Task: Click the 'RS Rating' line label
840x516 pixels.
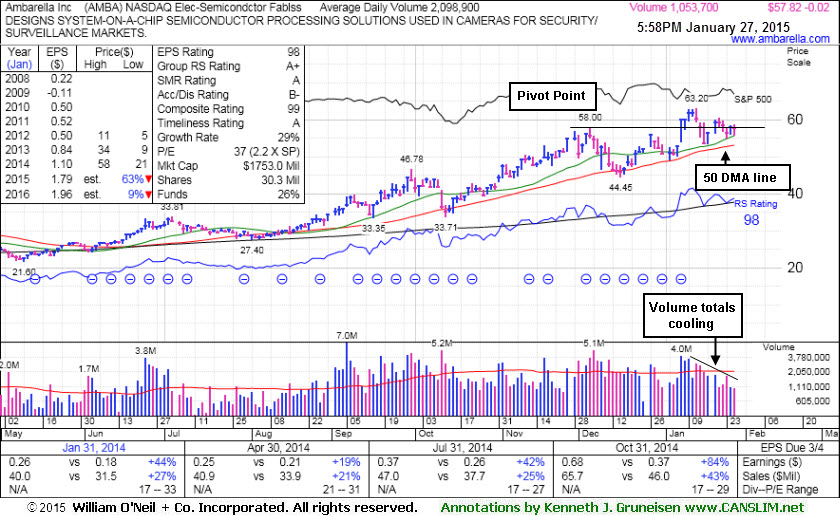Action: point(755,204)
